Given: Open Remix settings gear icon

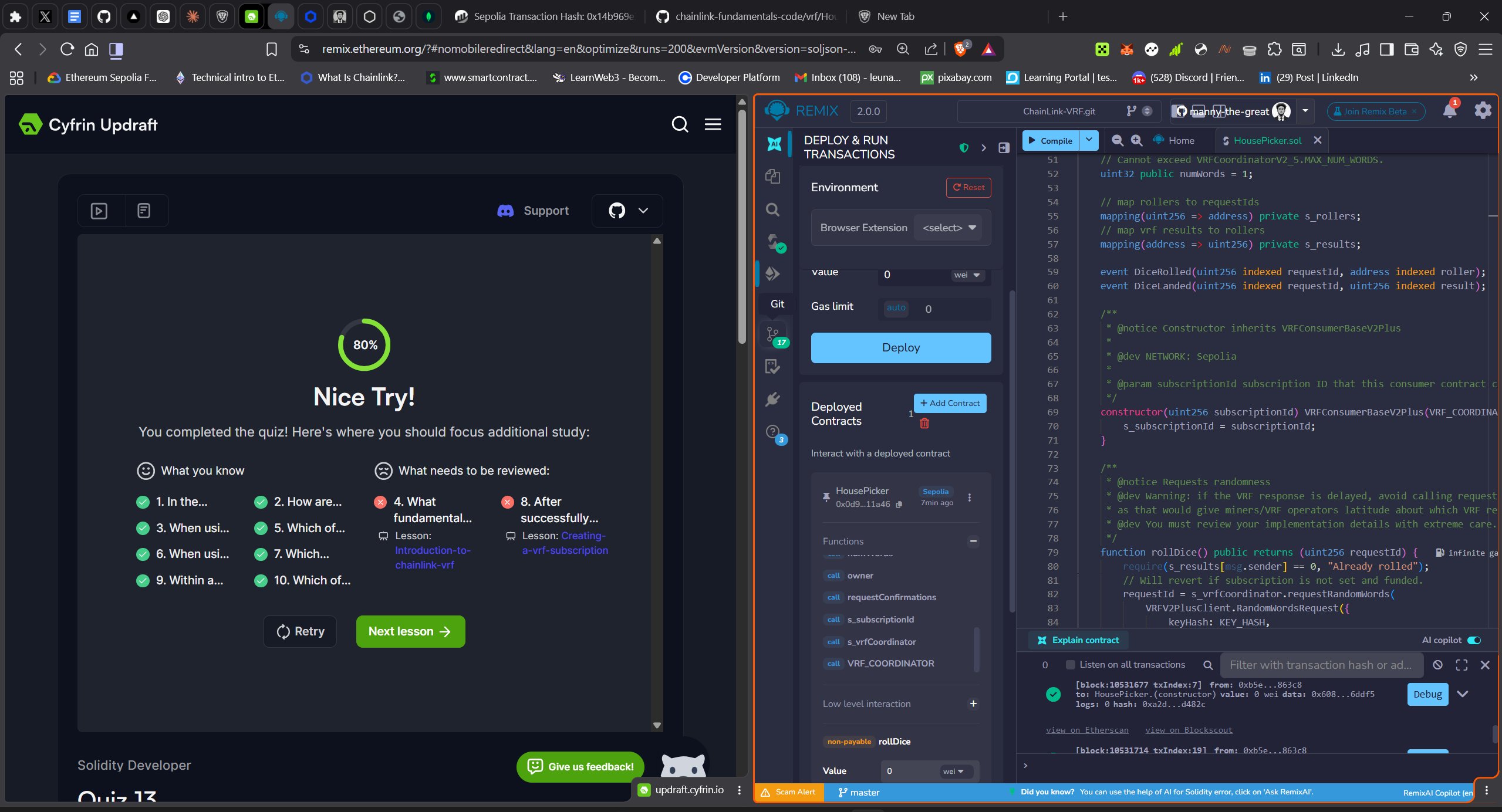Looking at the screenshot, I should coord(1483,111).
